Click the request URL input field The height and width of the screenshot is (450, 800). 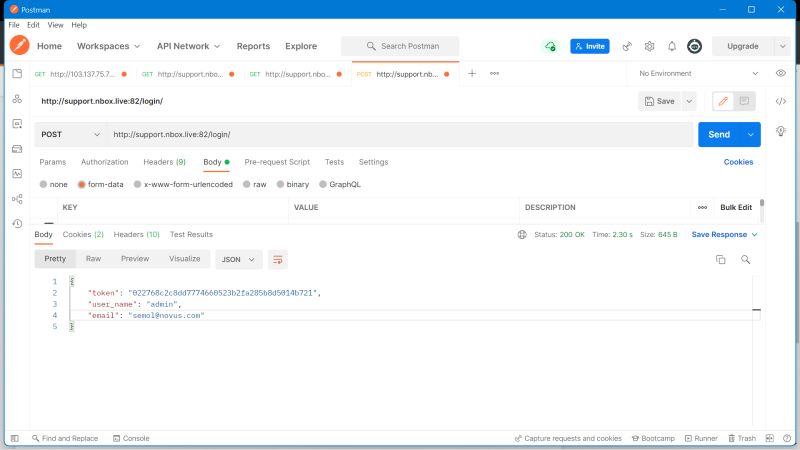[399, 134]
